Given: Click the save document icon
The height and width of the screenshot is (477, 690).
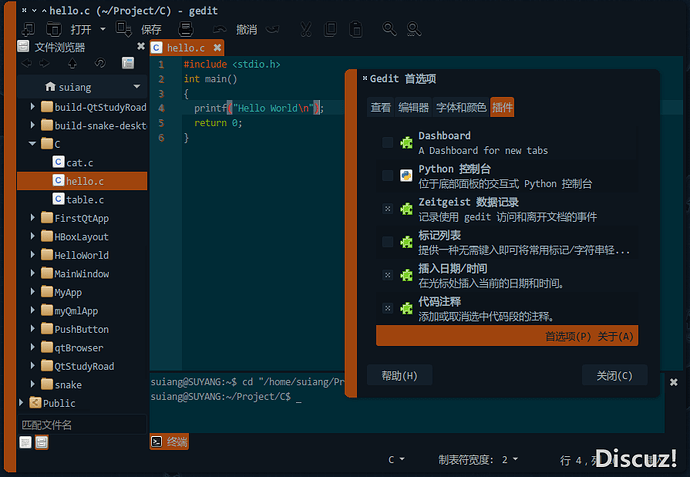Looking at the screenshot, I should (123, 29).
